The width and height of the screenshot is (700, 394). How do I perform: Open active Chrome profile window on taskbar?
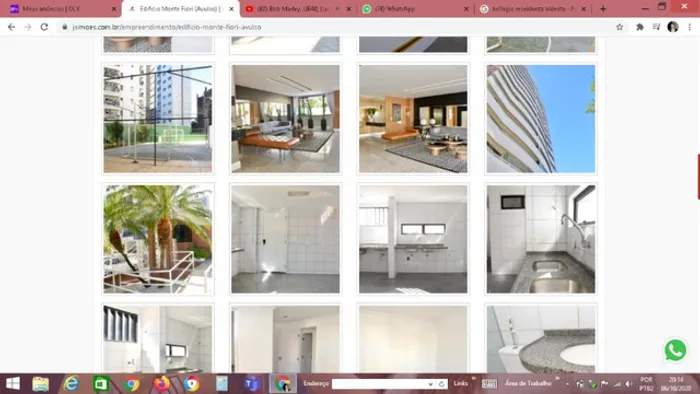click(283, 384)
